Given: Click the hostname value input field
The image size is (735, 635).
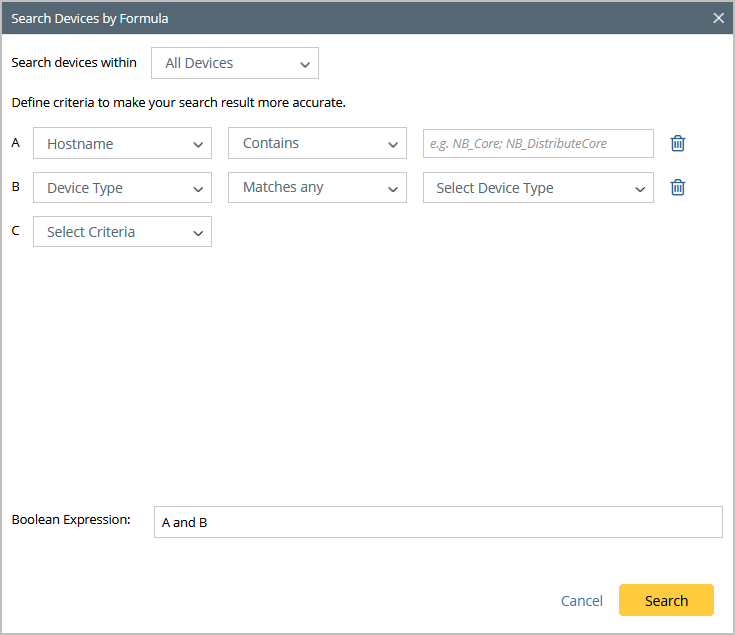Looking at the screenshot, I should tap(538, 143).
